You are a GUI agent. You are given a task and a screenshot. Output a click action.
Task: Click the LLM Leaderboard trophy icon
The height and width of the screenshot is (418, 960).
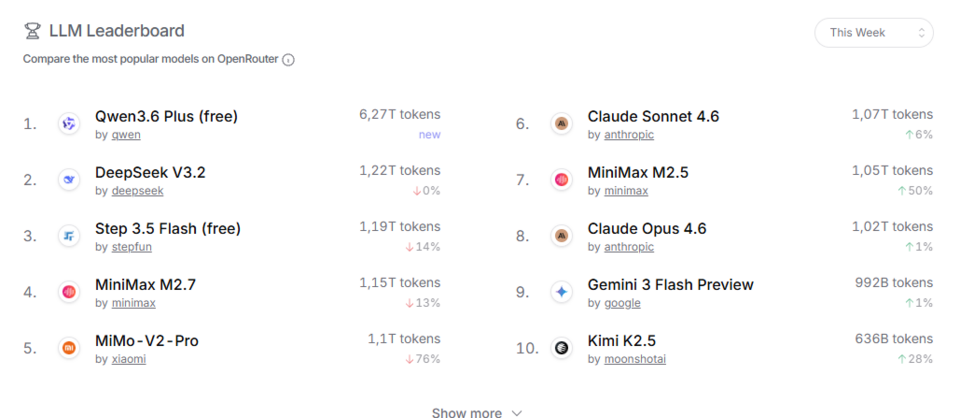(x=33, y=32)
